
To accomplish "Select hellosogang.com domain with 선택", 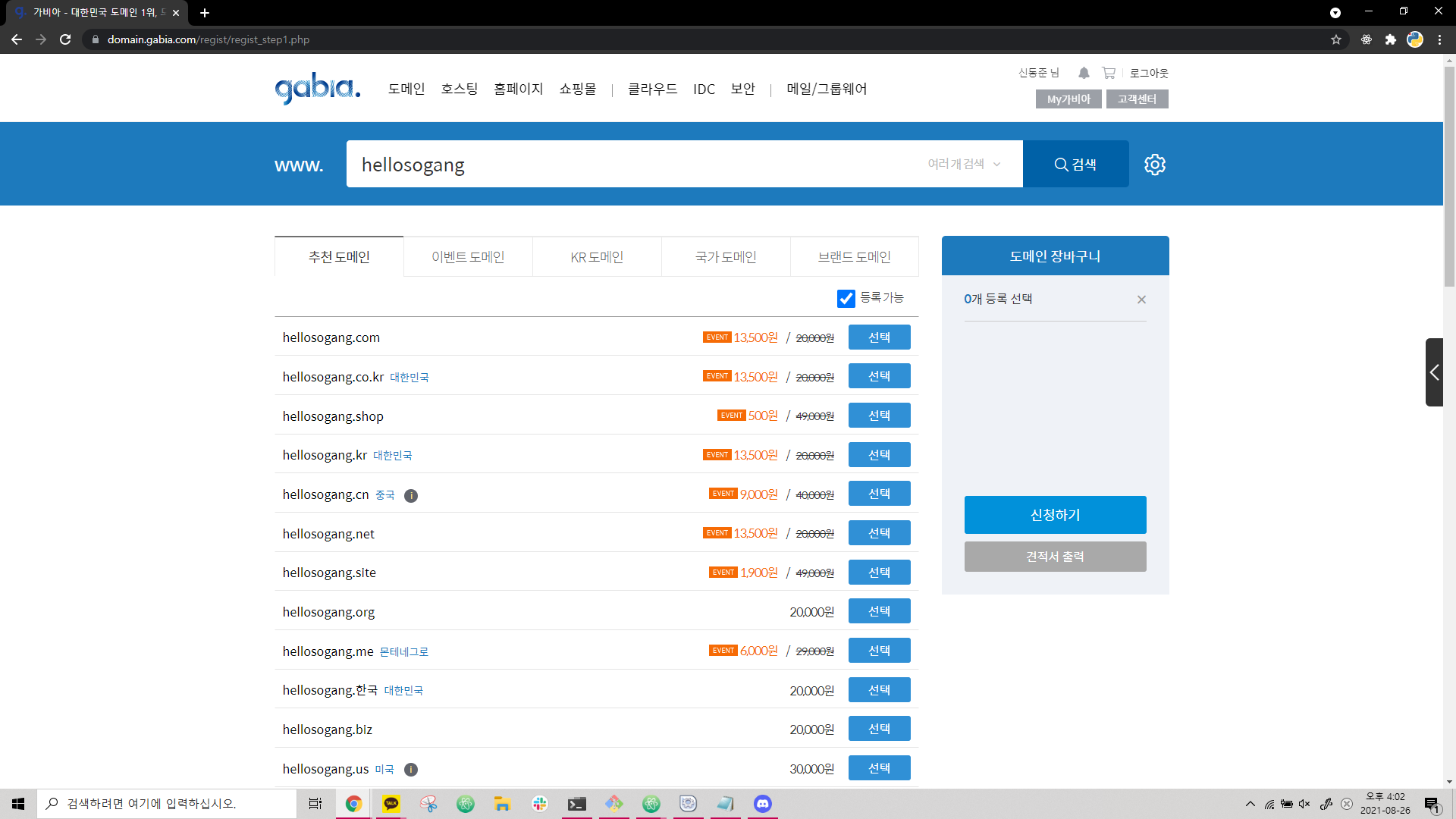I will click(x=879, y=337).
